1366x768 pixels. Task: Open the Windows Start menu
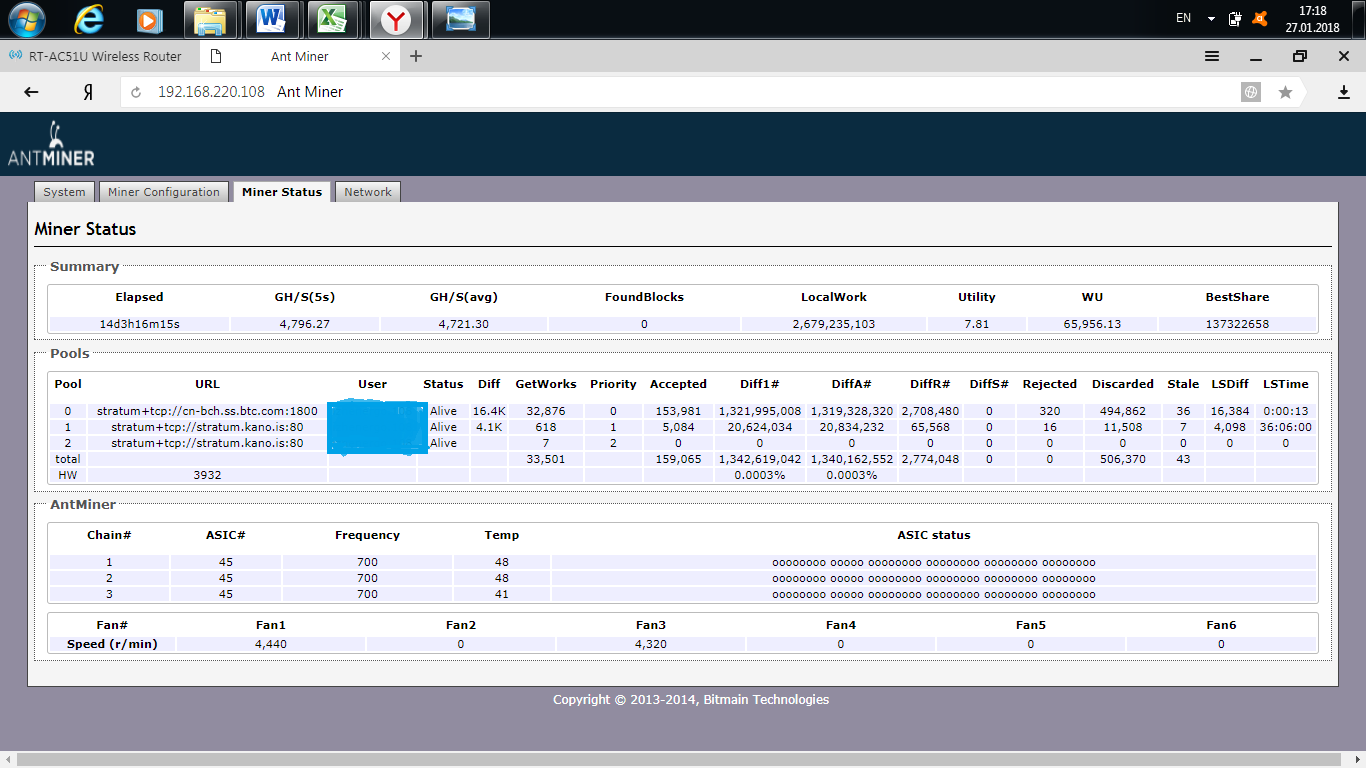(27, 18)
